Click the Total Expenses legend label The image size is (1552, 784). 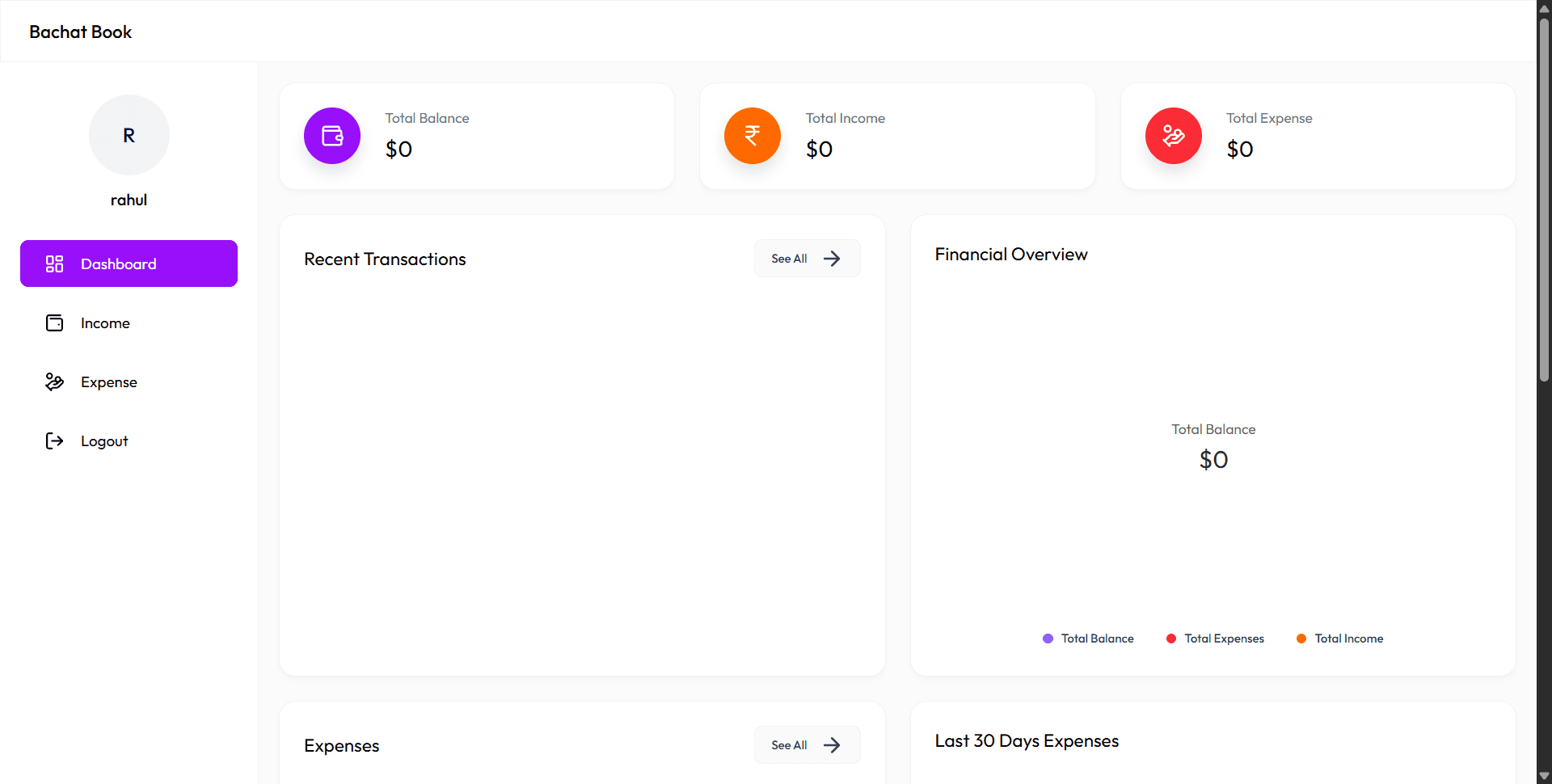click(1224, 639)
